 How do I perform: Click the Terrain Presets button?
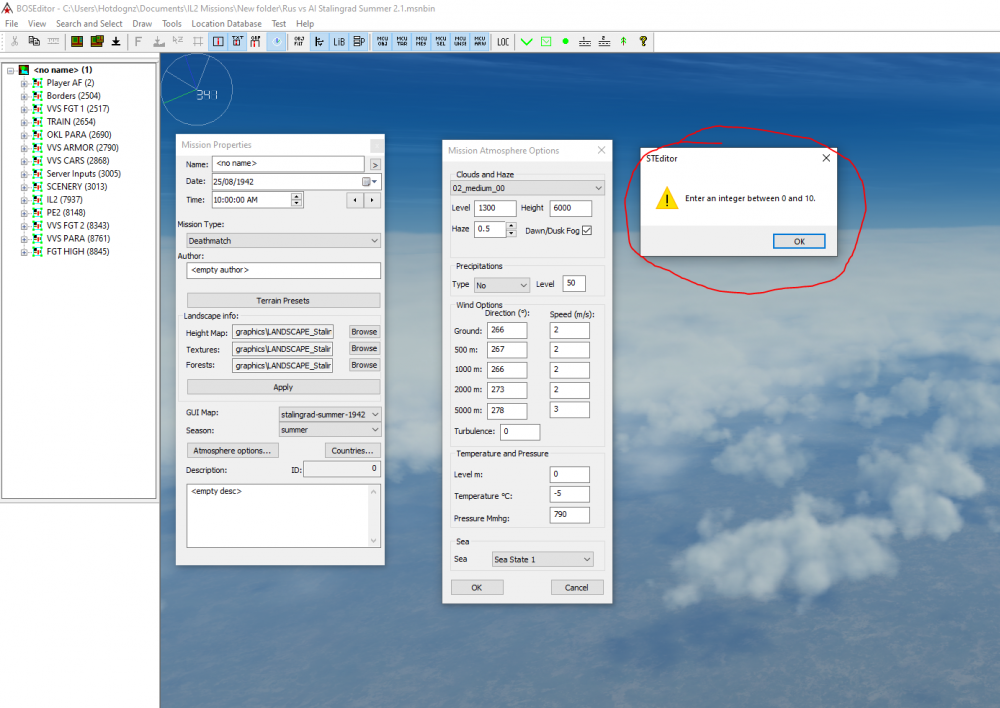pos(283,300)
